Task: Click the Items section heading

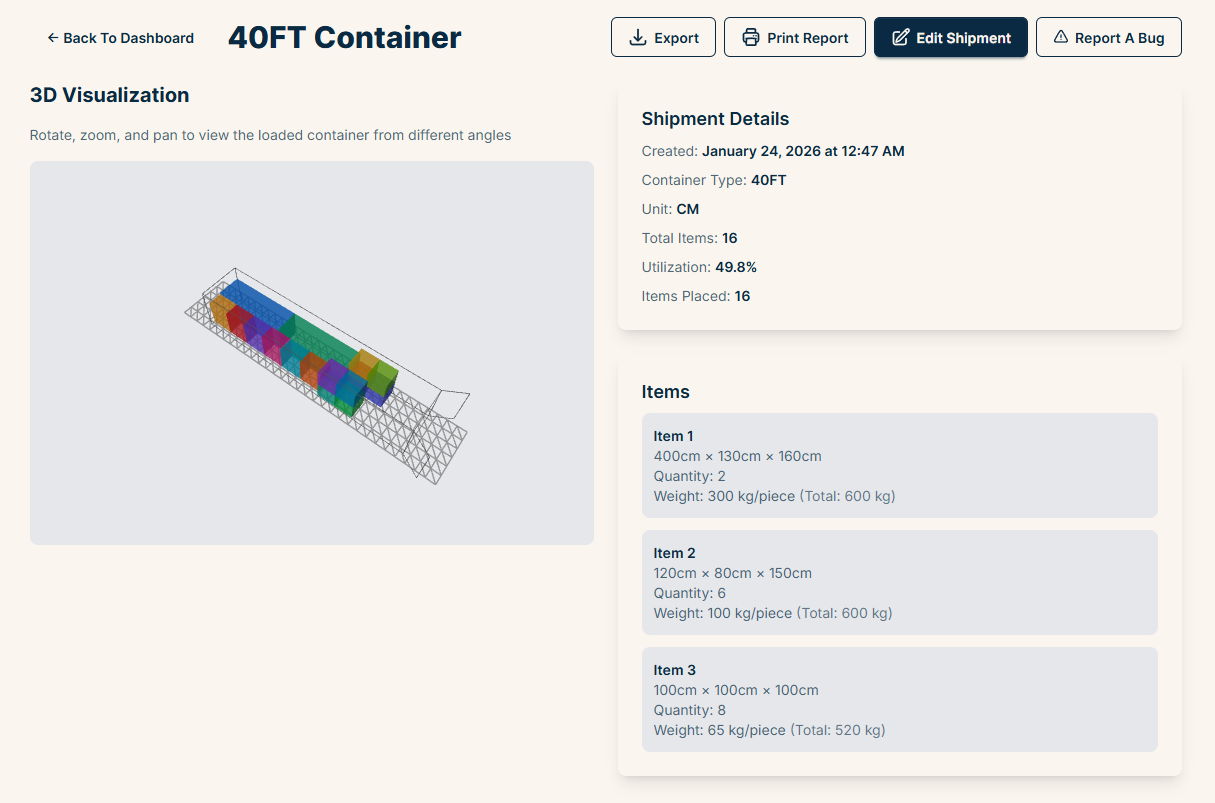Action: point(665,392)
